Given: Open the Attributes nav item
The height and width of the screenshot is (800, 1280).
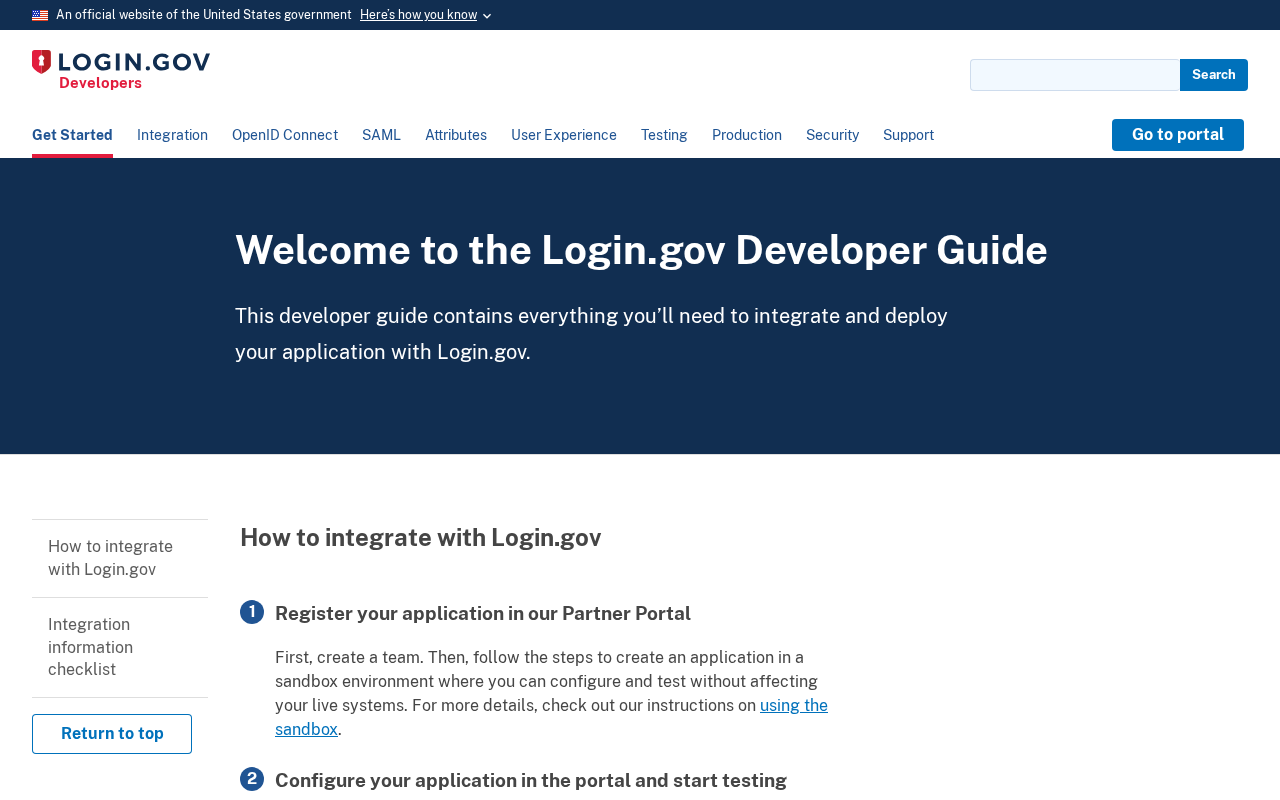Looking at the screenshot, I should pyautogui.click(x=456, y=135).
